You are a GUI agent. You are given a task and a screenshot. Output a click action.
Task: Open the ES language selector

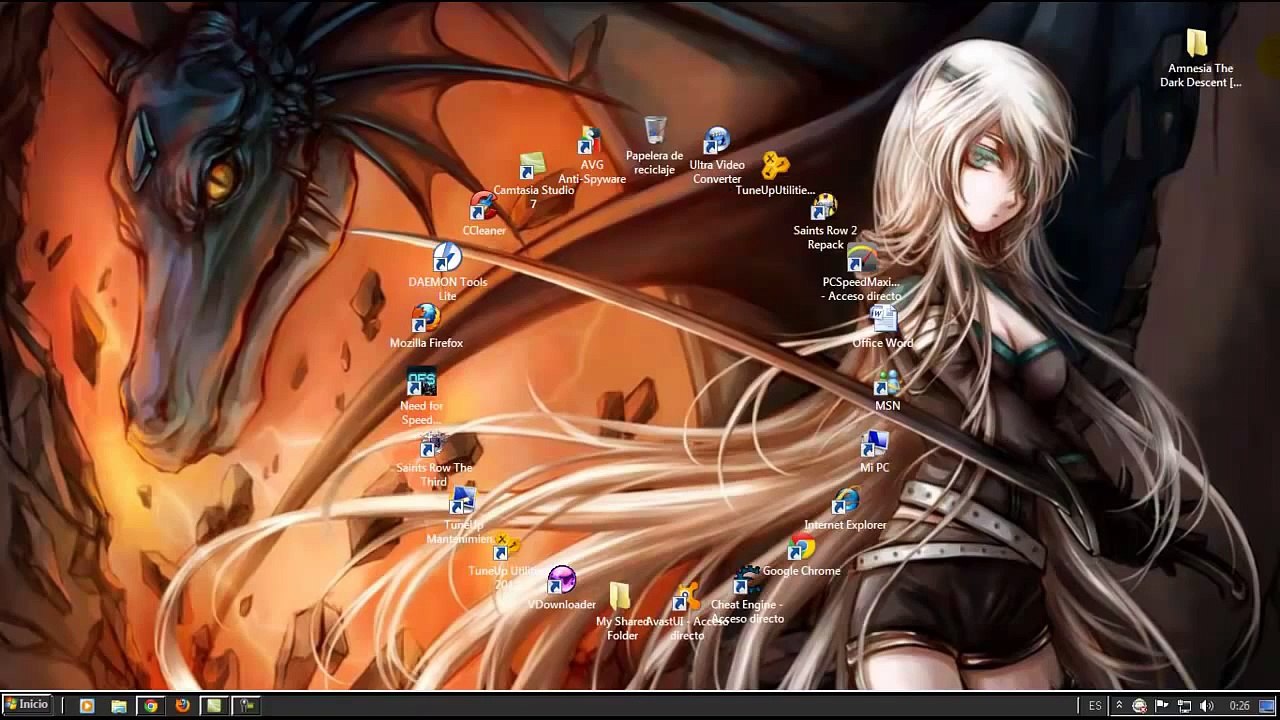coord(1095,706)
